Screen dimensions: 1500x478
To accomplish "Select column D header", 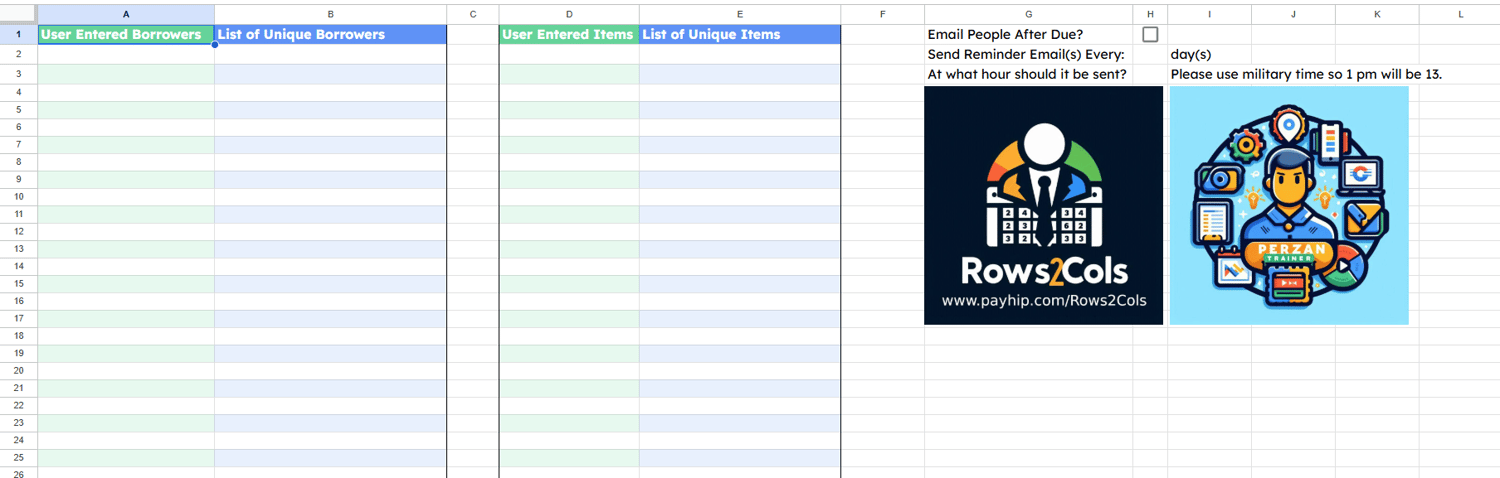I will [x=569, y=13].
